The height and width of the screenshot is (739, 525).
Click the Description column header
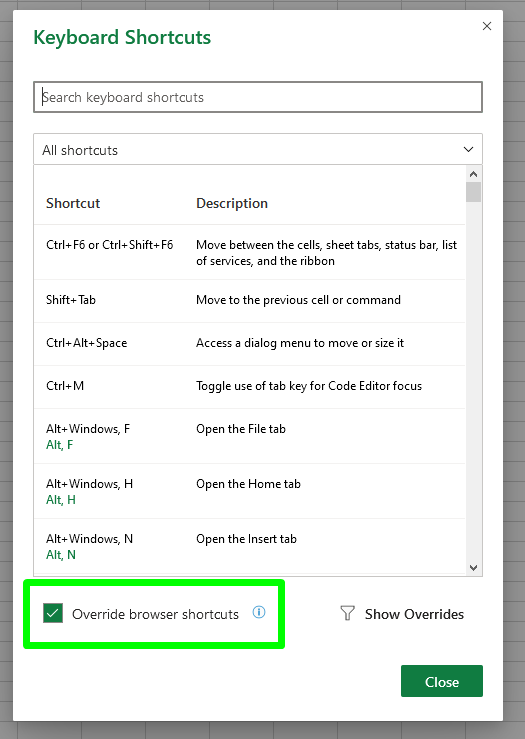tap(232, 203)
